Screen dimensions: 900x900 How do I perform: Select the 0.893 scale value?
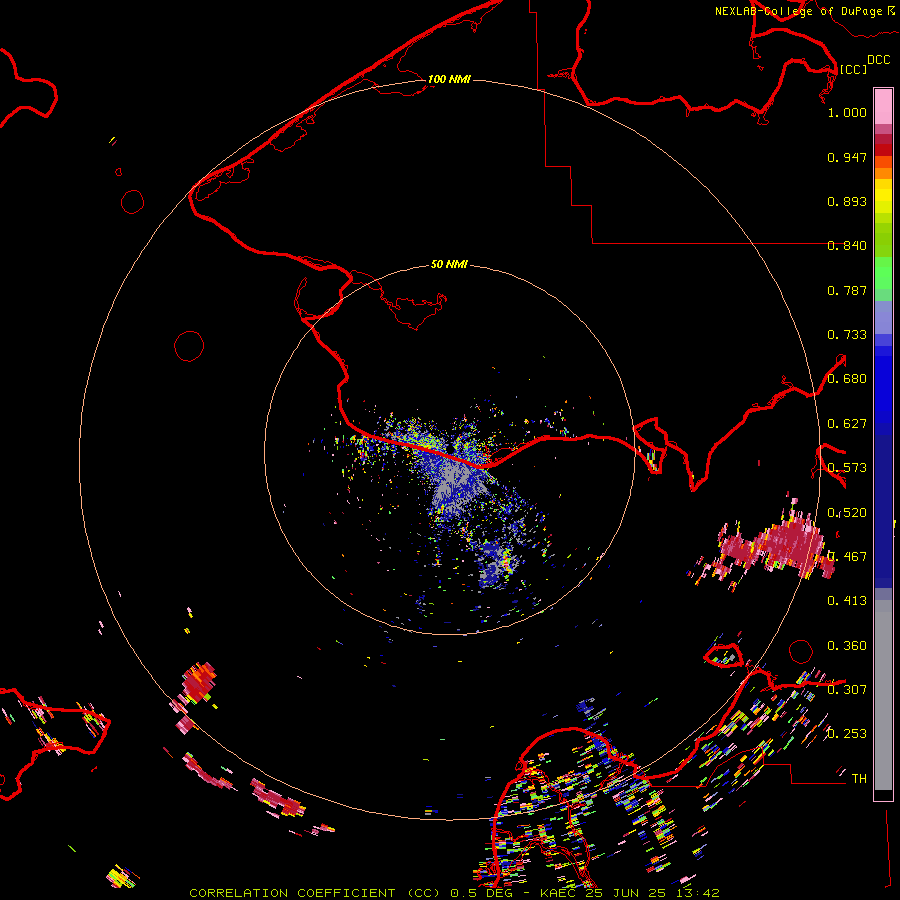tap(847, 201)
